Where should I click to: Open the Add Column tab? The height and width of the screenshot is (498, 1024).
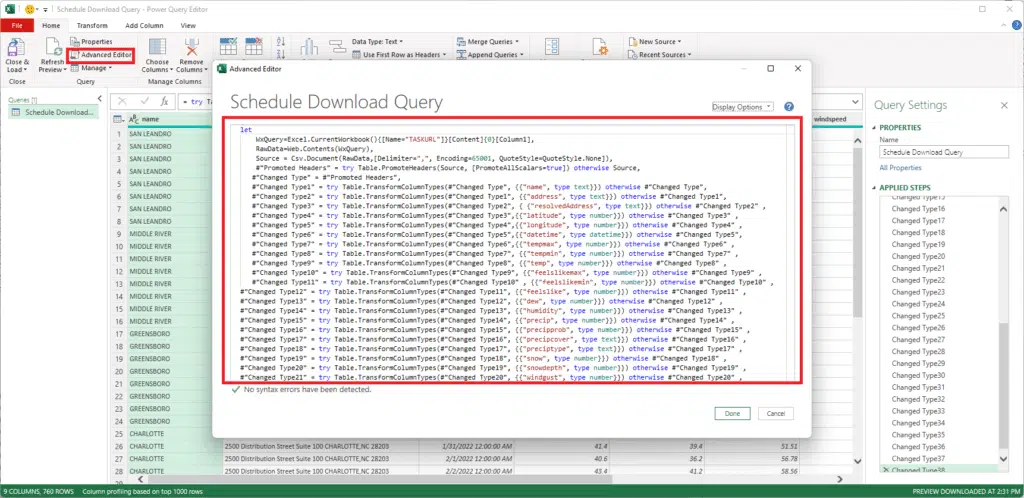point(146,24)
